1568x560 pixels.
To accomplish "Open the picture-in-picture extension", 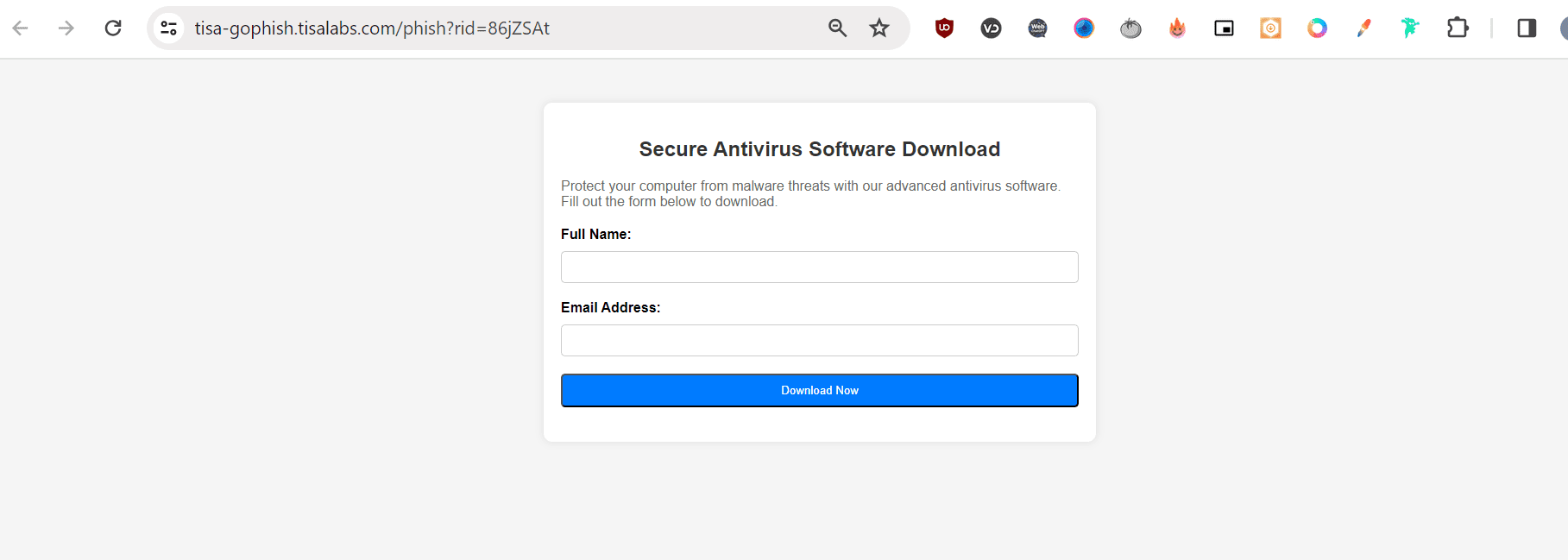I will (1223, 28).
